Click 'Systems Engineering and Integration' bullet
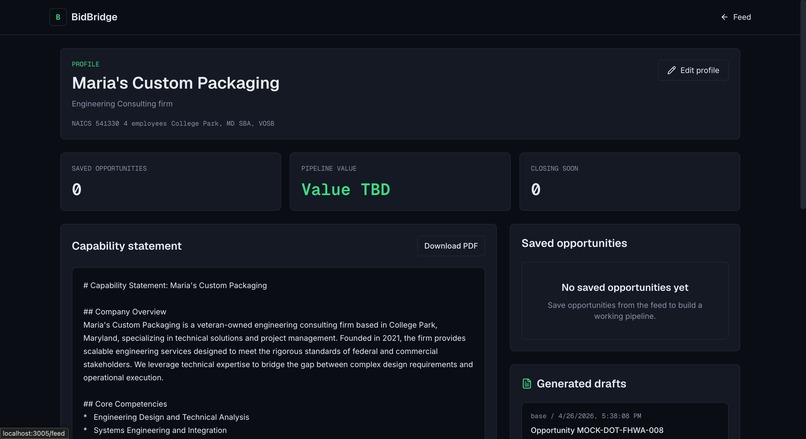Screen dimensions: 806x439 click(160, 430)
